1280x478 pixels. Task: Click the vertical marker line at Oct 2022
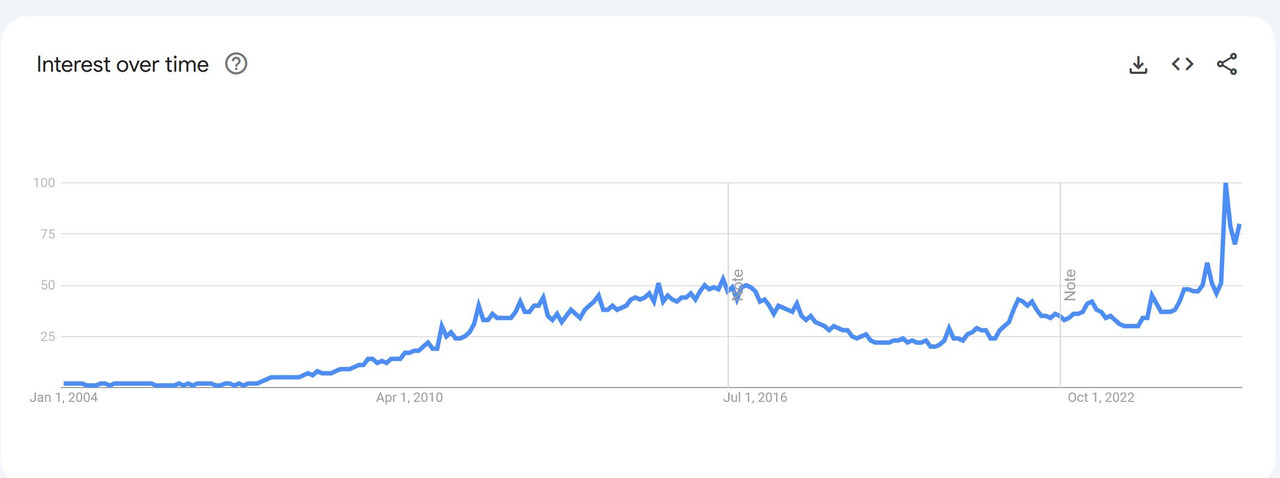click(x=1060, y=230)
